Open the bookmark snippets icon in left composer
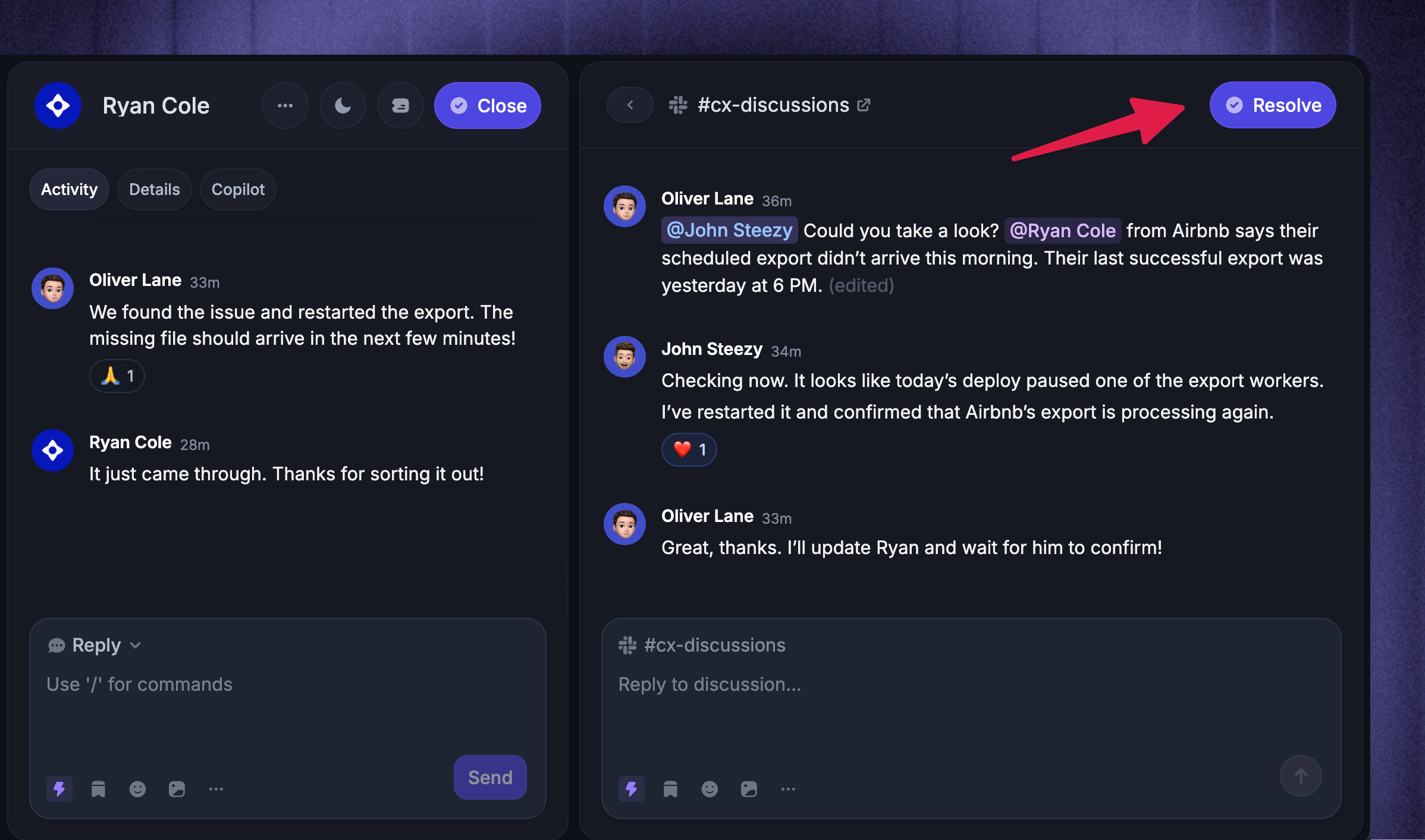1425x840 pixels. tap(98, 789)
